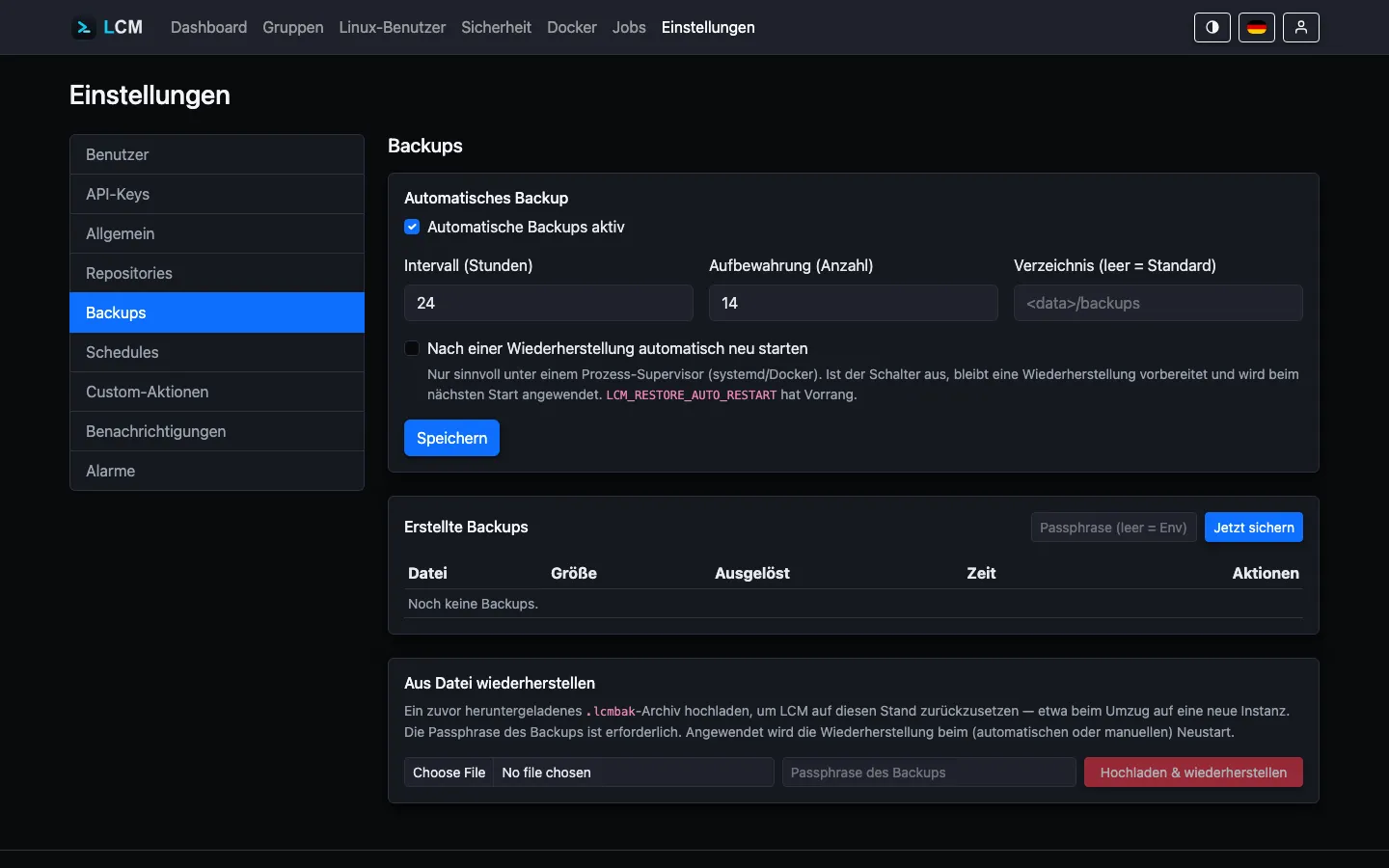1389x868 pixels.
Task: Click the Speichern button
Action: click(451, 438)
